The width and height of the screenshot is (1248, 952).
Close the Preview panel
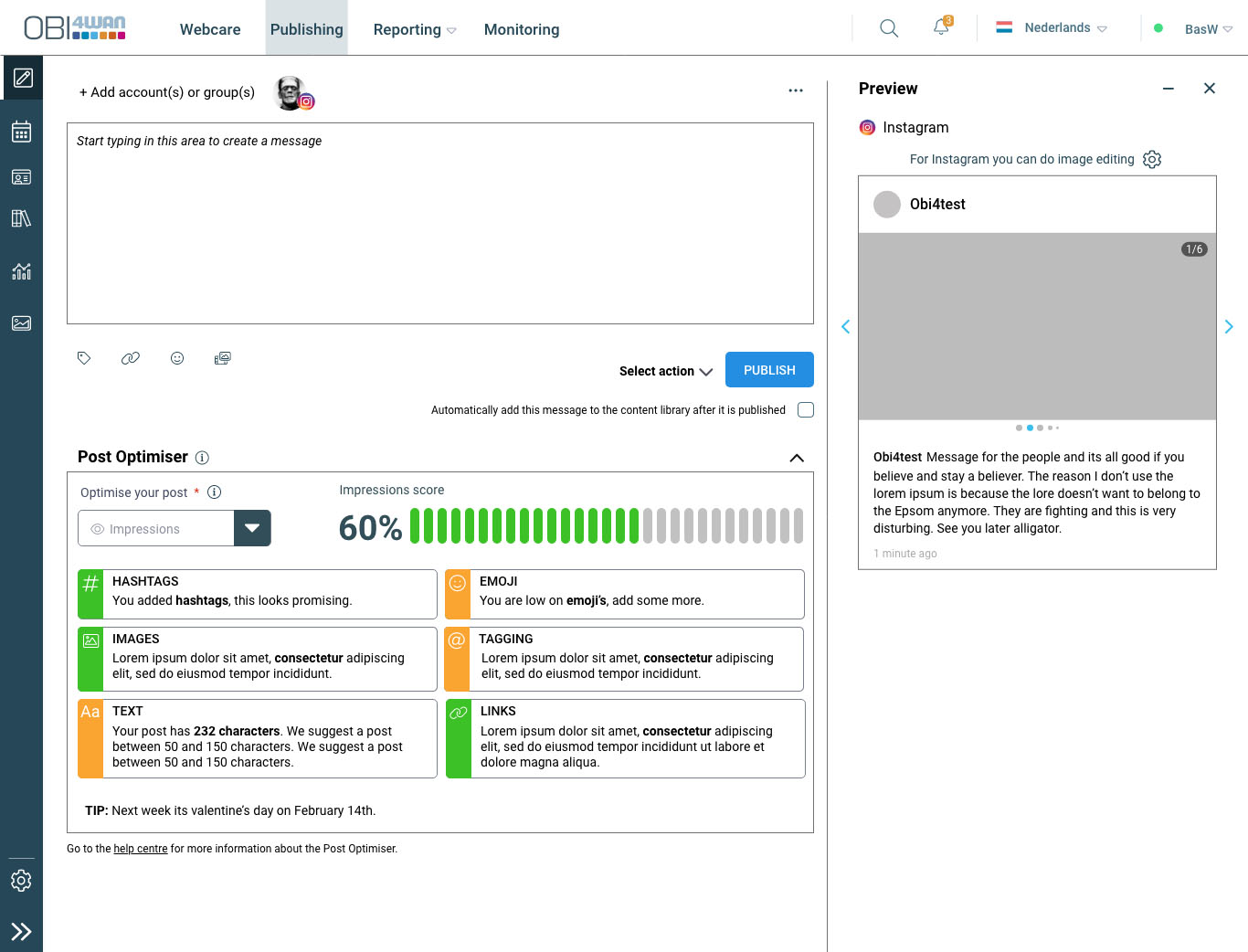[x=1210, y=89]
